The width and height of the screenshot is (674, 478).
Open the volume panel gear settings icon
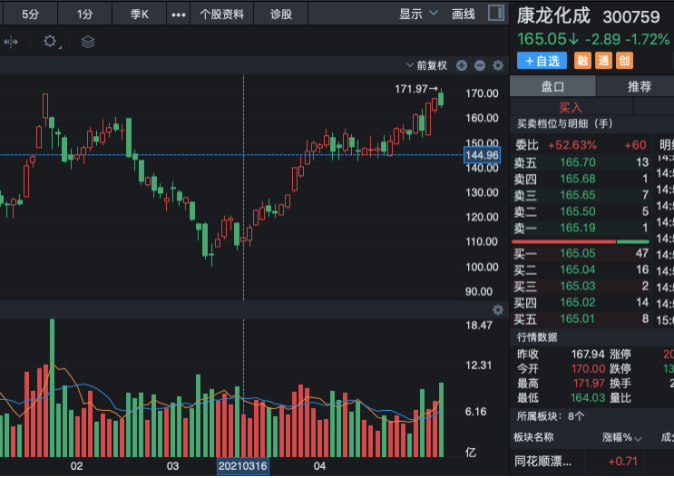[498, 309]
